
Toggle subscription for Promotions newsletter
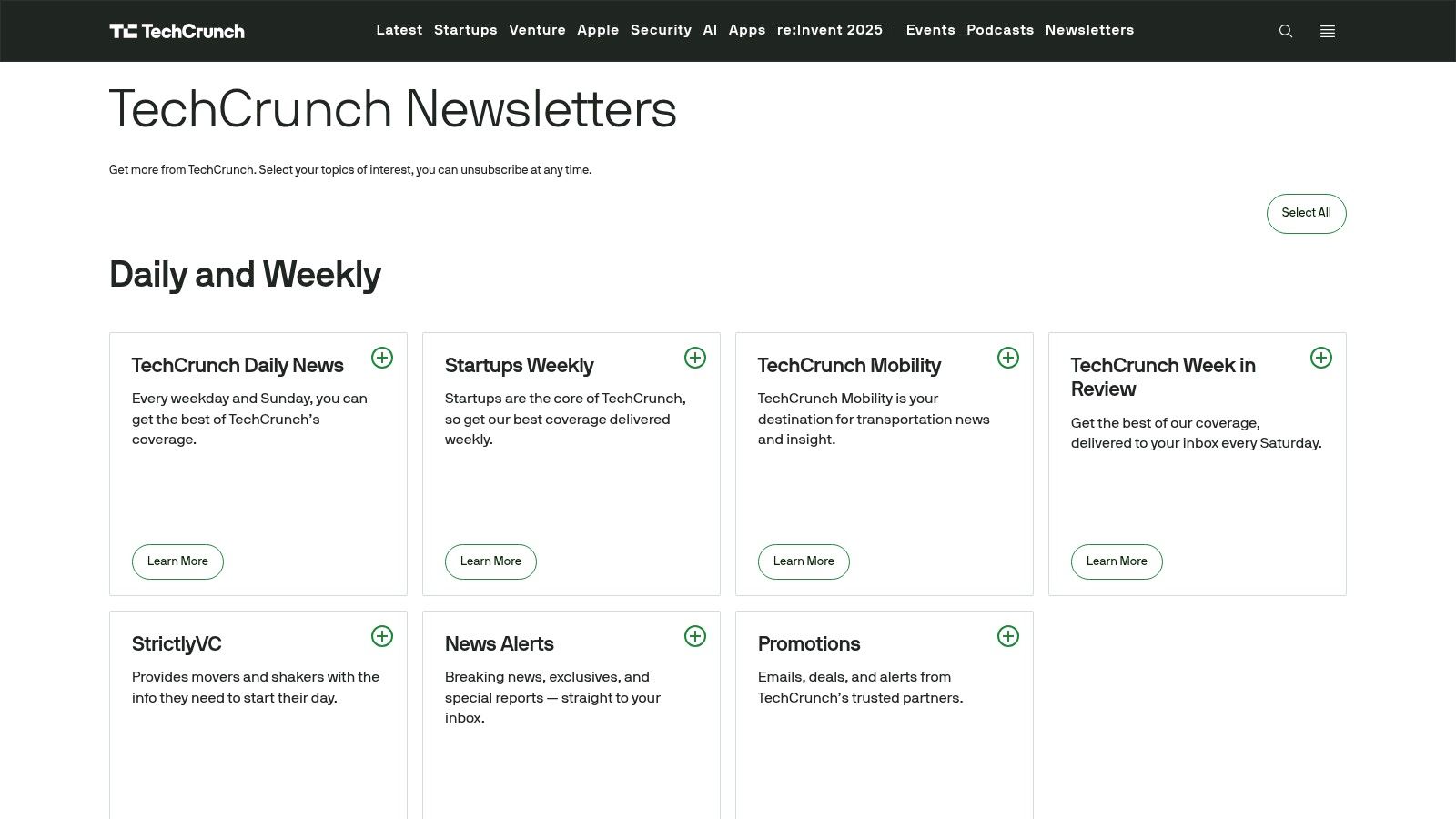[1008, 636]
